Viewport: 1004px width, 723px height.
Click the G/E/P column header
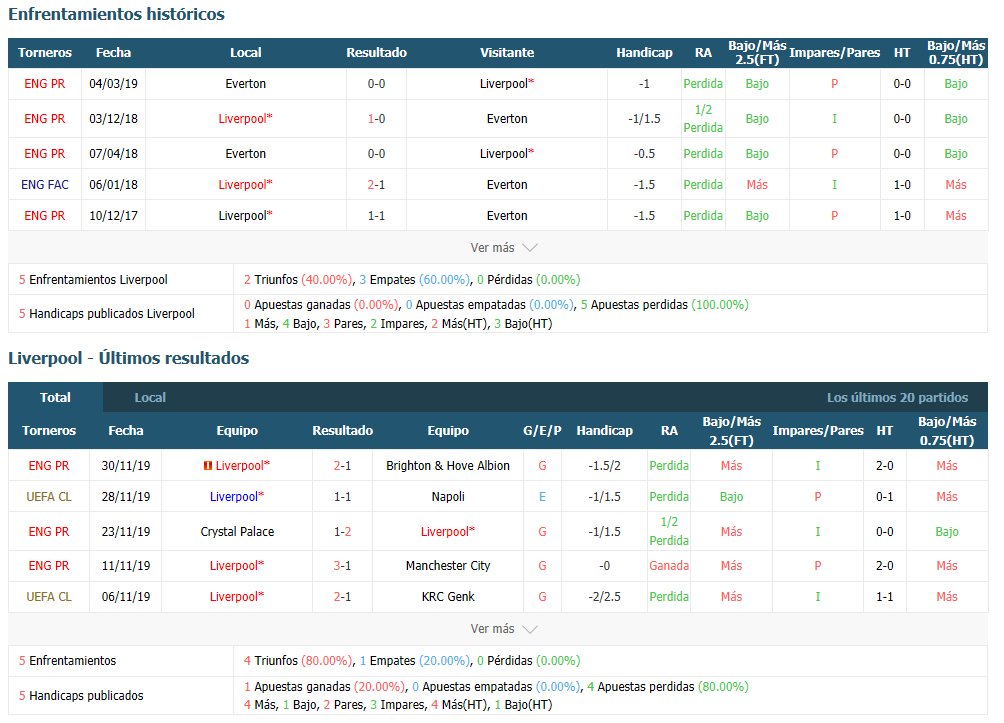click(542, 431)
